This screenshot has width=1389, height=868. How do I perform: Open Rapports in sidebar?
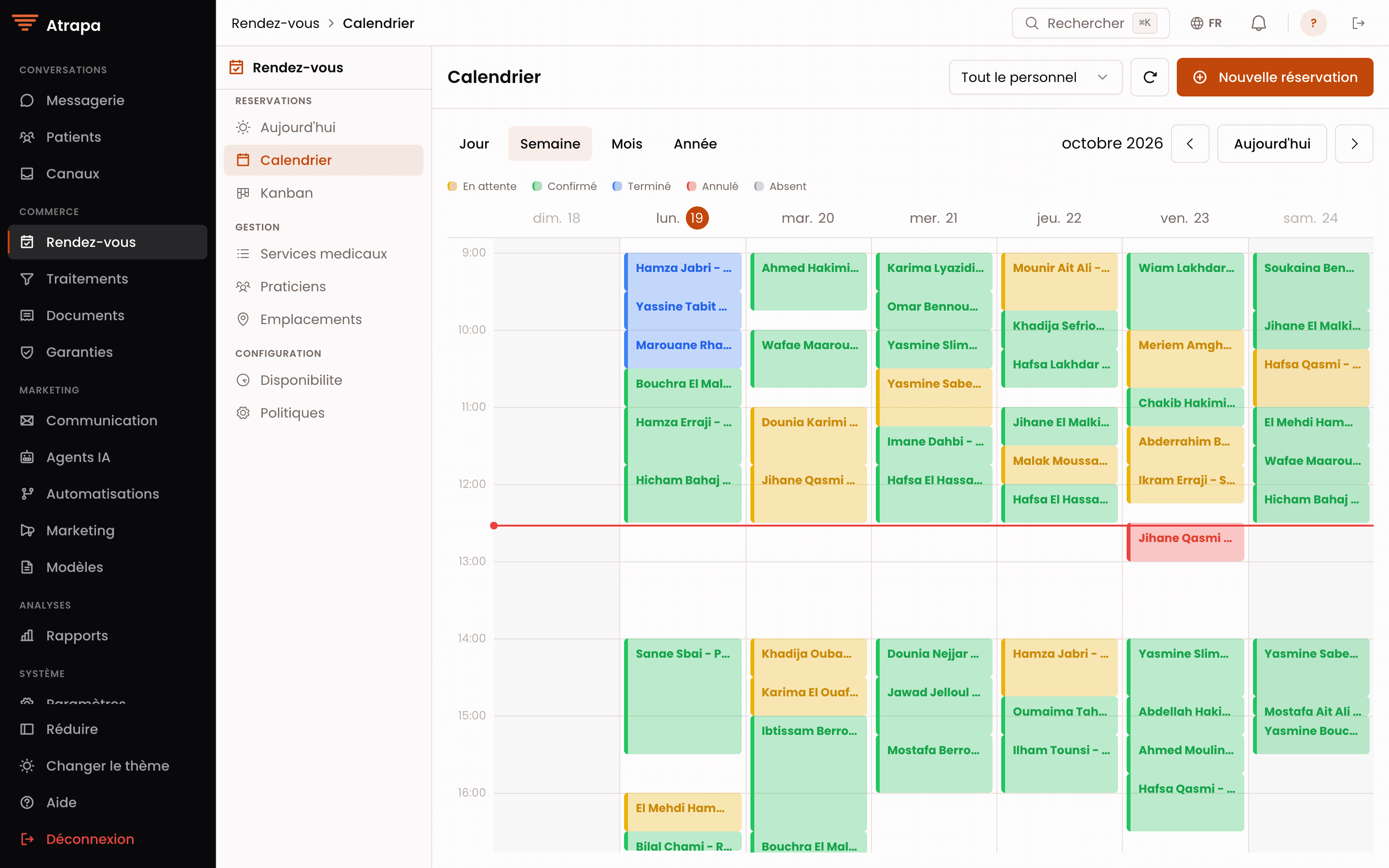pos(108,636)
